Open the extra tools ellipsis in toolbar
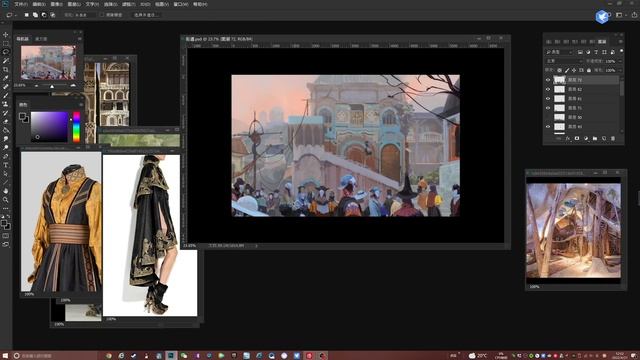Viewport: 640px width, 360px height. [6, 208]
